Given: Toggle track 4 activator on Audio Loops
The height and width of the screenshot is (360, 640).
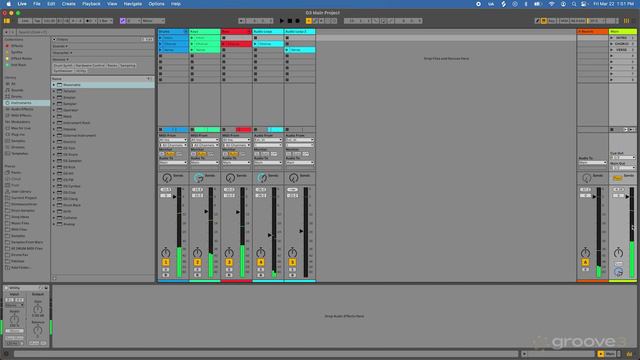Looking at the screenshot, I should click(x=261, y=262).
